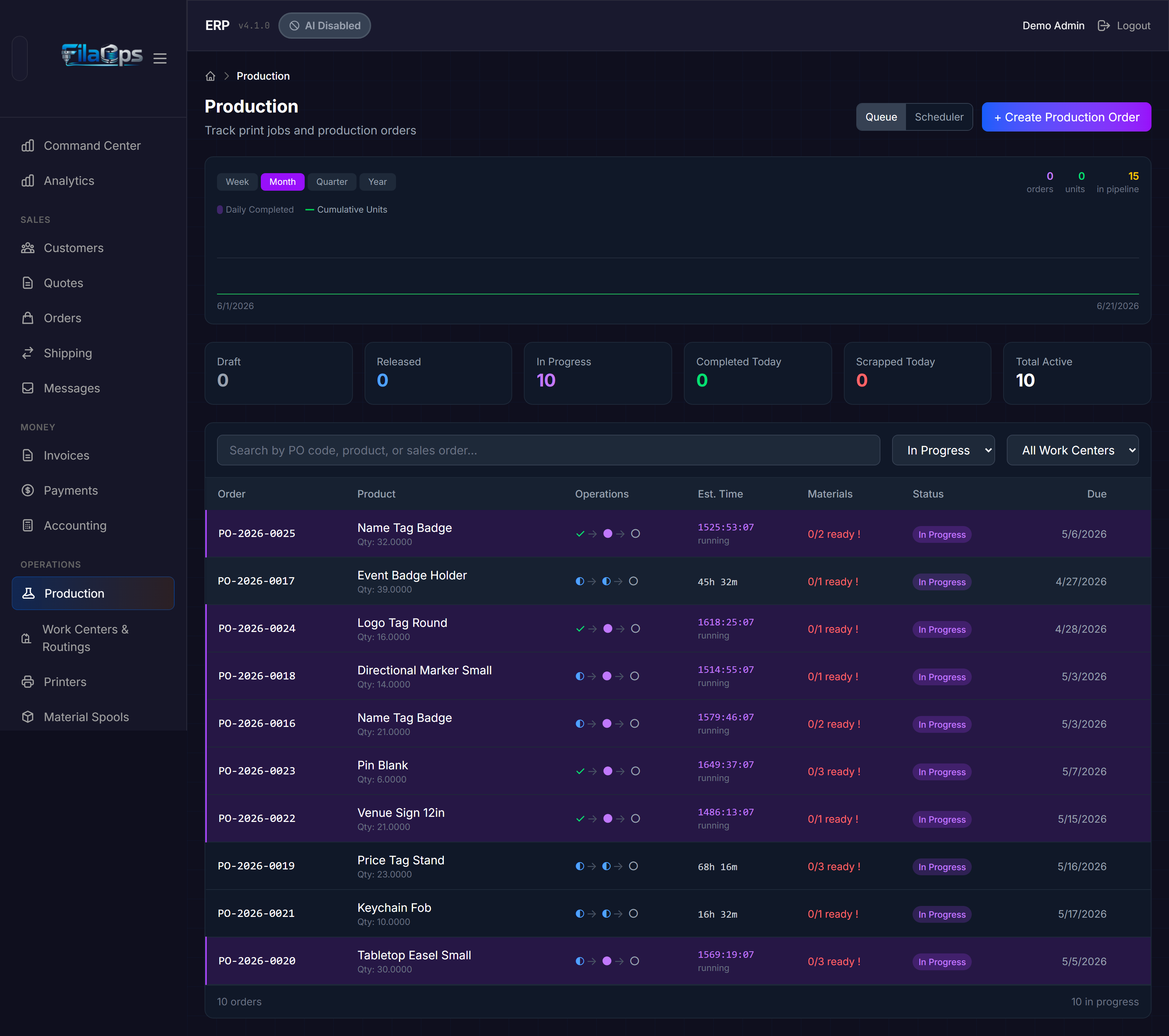Open Work Centers & Routings icon
This screenshot has height=1036, width=1169.
pos(26,639)
